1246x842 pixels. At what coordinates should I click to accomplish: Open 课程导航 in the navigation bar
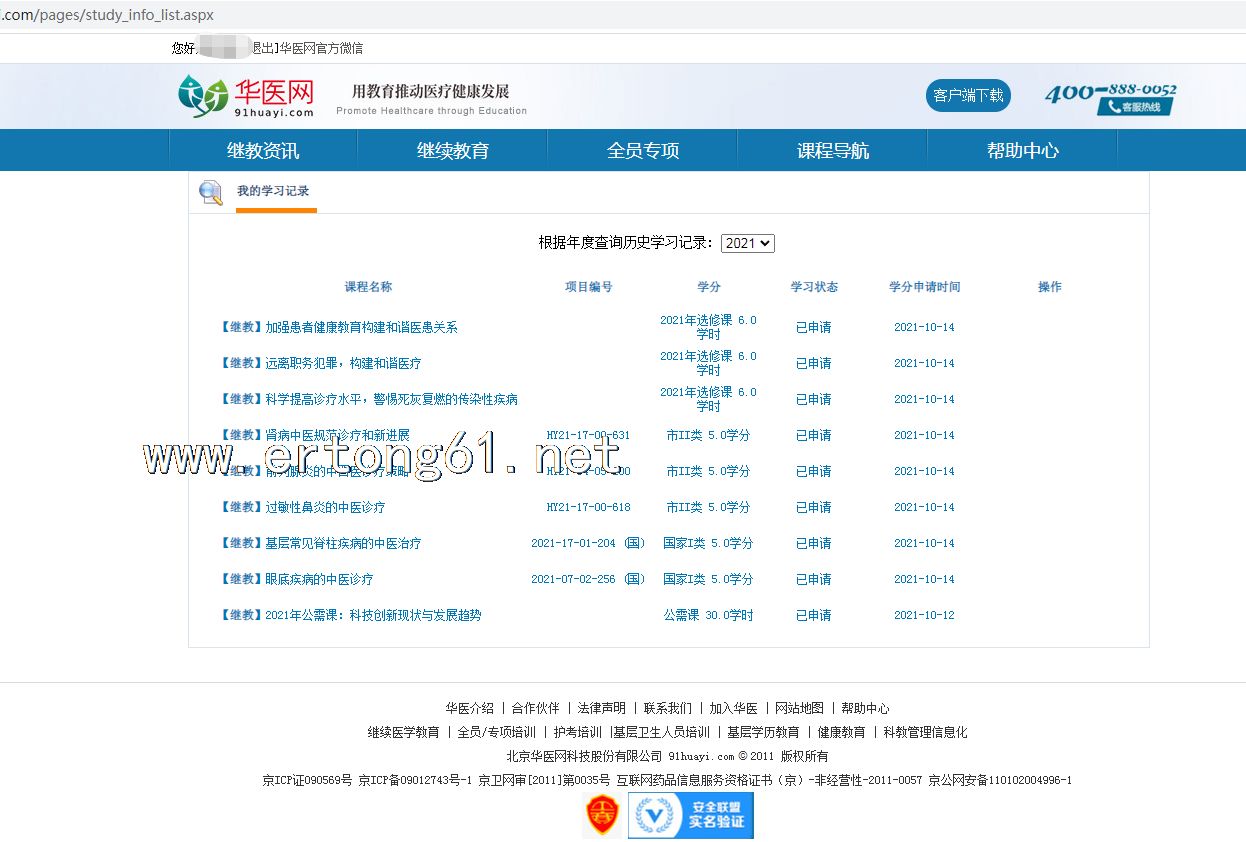833,151
